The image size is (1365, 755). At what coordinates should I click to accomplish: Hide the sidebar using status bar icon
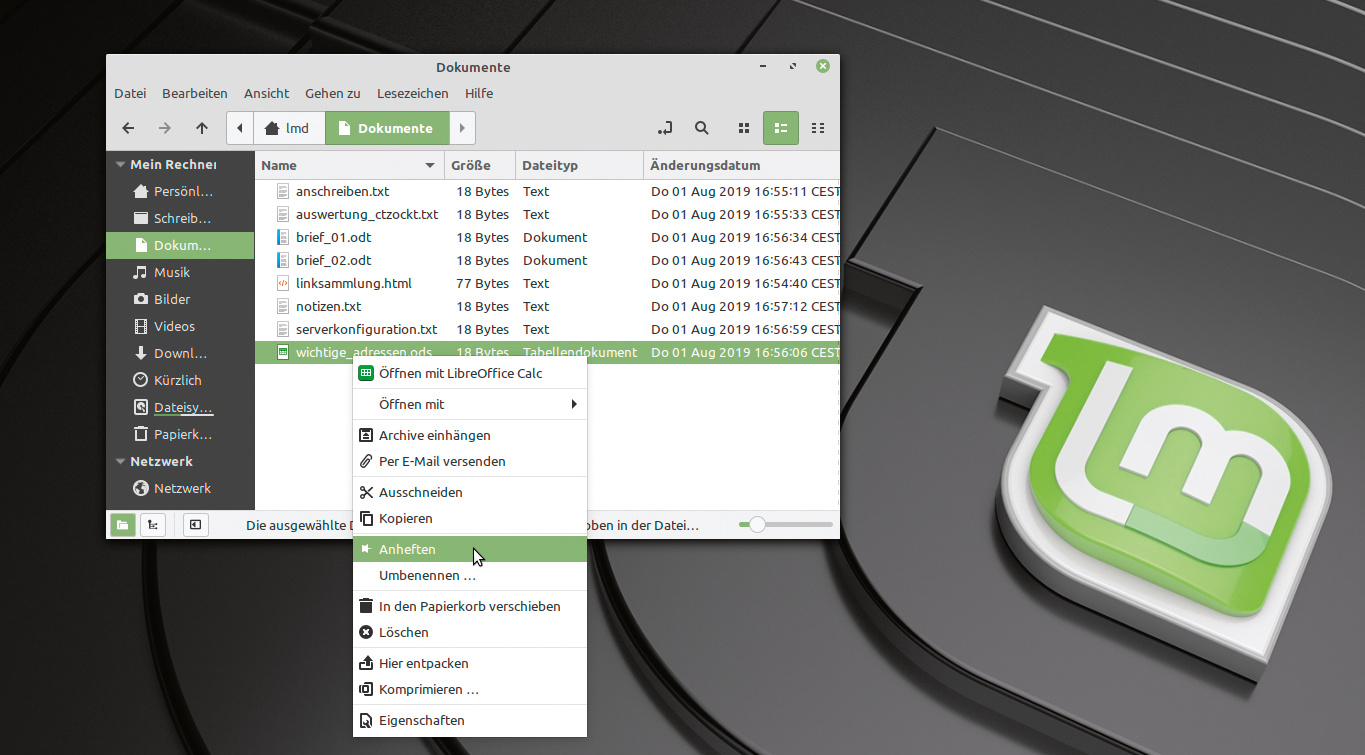[196, 525]
